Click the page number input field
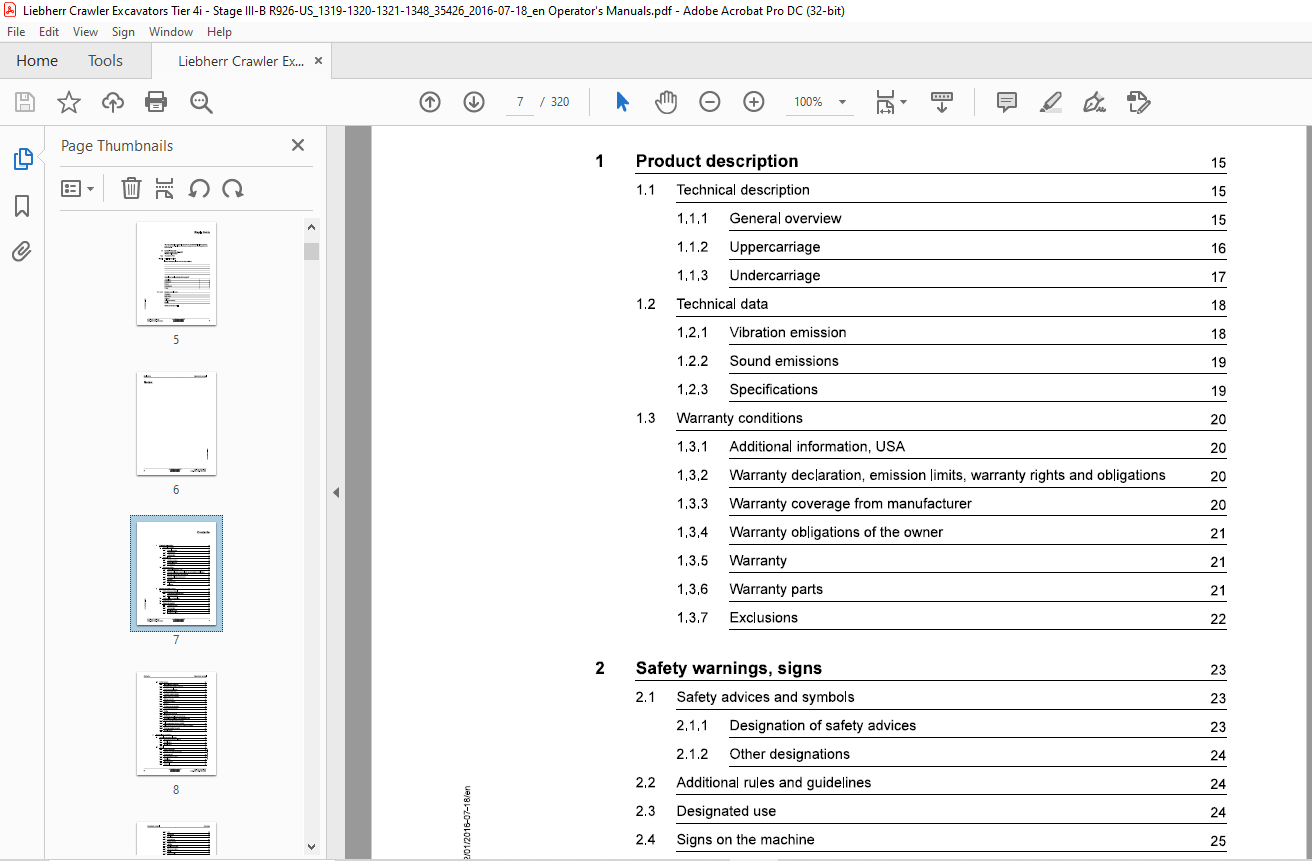1312x861 pixels. pyautogui.click(x=520, y=102)
